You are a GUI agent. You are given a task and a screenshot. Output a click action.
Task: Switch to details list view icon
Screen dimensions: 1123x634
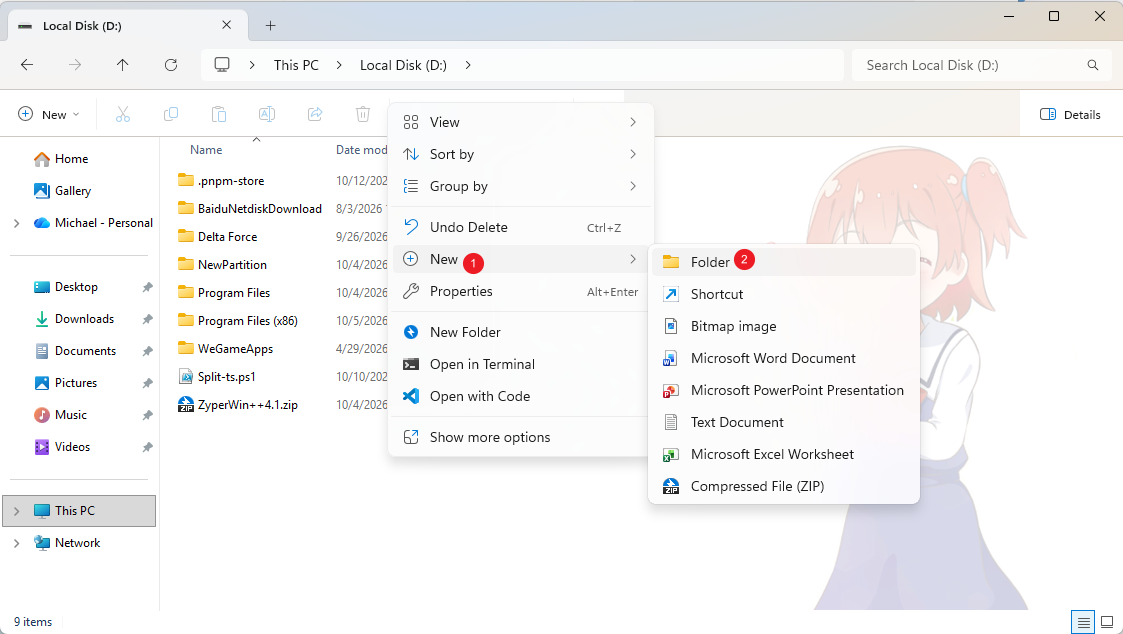(1084, 622)
